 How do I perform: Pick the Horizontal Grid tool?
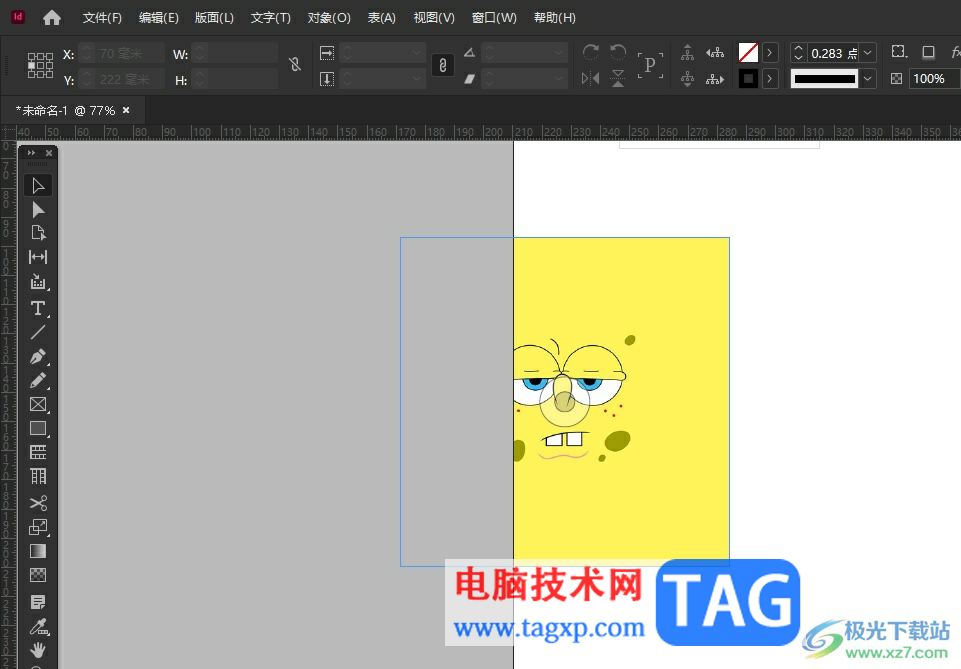pos(38,452)
